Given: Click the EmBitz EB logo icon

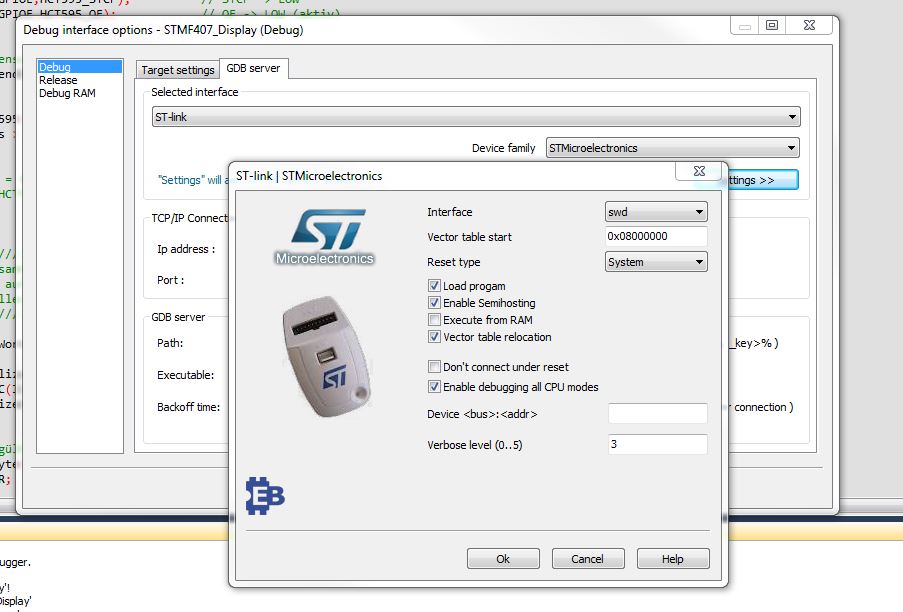Looking at the screenshot, I should coord(265,496).
